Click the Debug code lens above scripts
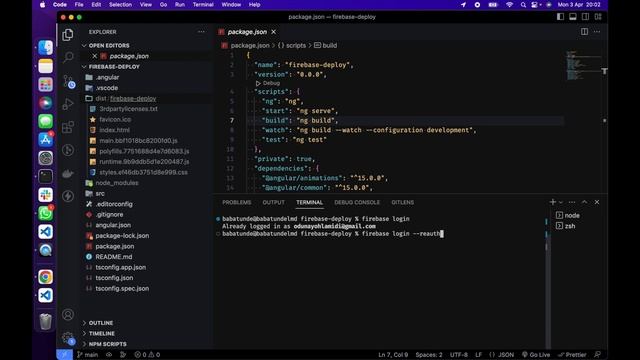 point(268,83)
